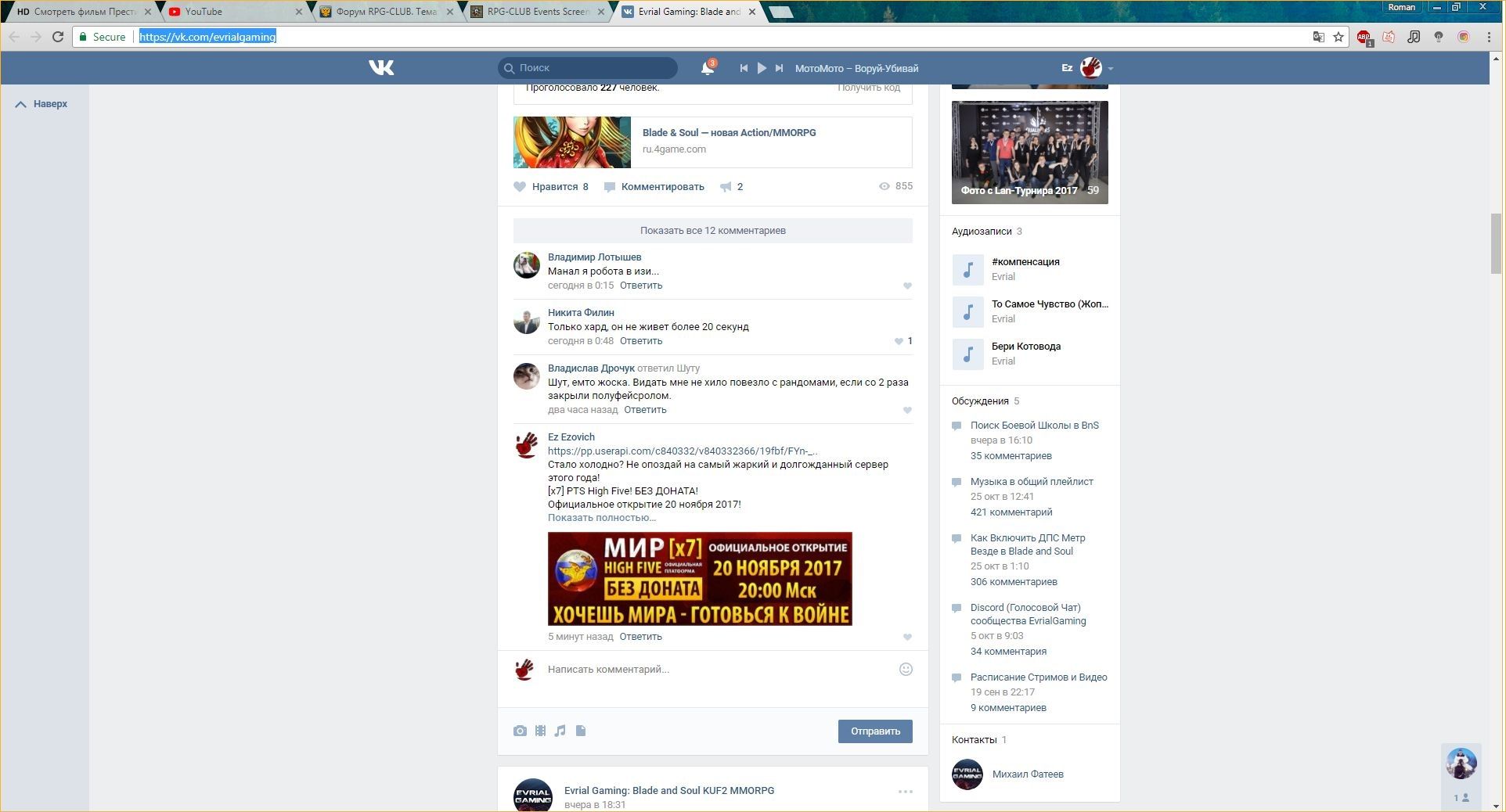This screenshot has width=1506, height=812.
Task: Open Фото с Lan-Турнира 2017 album
Action: (x=1030, y=153)
